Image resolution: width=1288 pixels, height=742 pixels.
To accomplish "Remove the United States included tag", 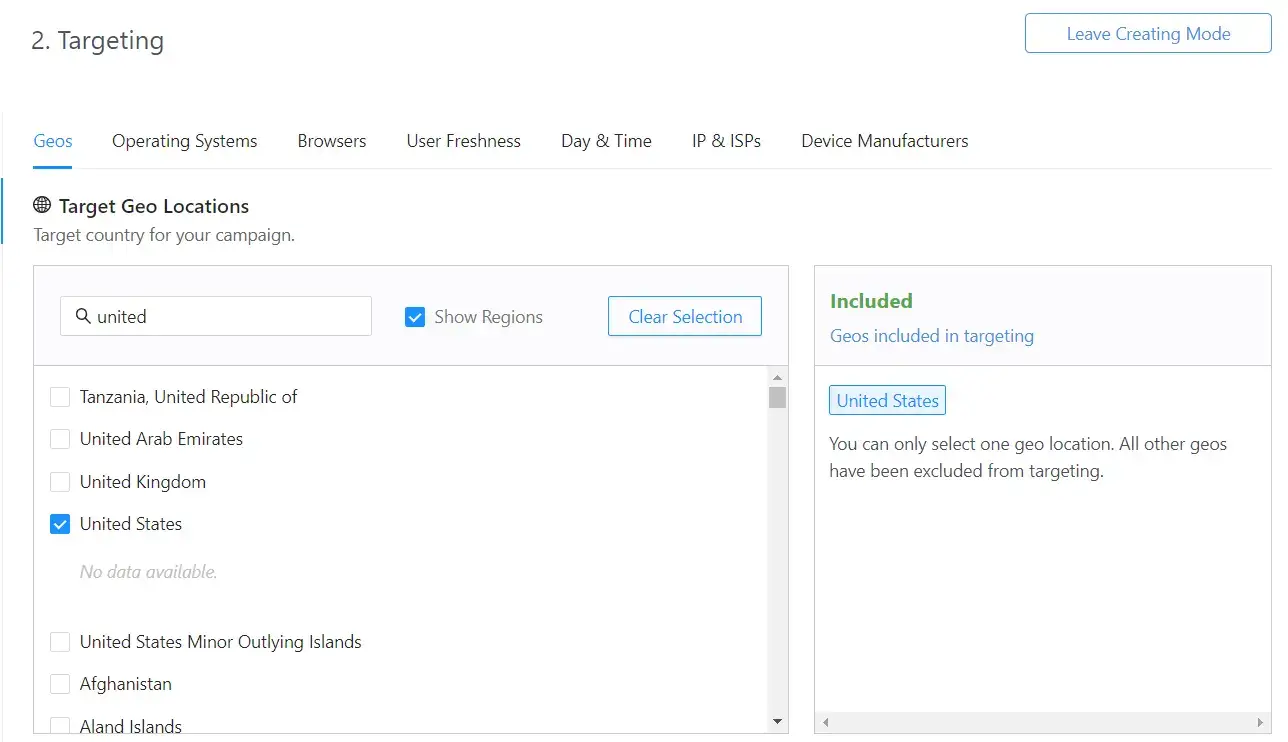I will coord(887,400).
